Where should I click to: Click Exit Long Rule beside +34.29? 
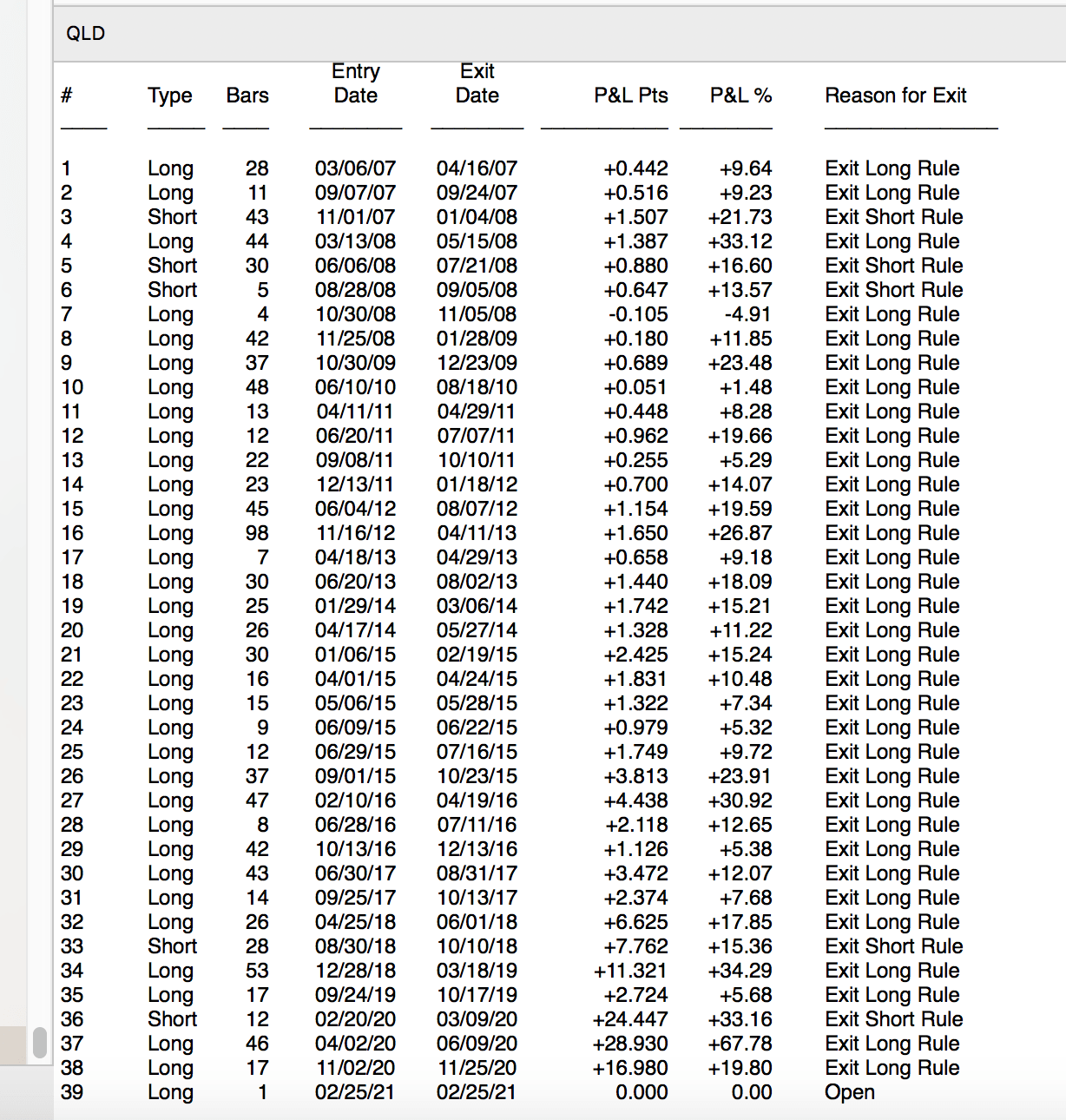892,971
